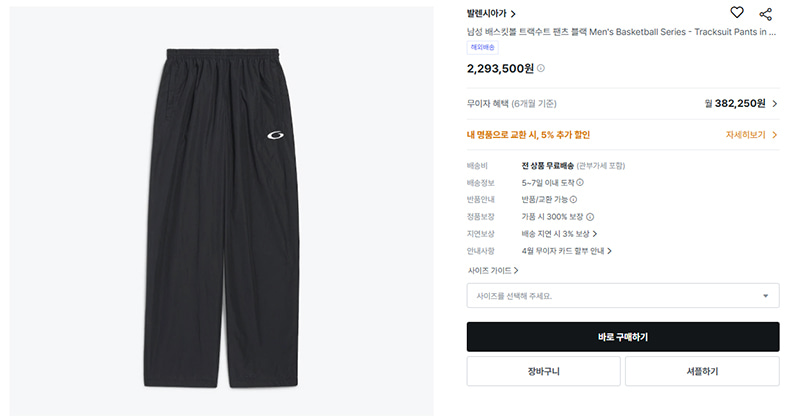The height and width of the screenshot is (416, 800).
Task: Click the share icon
Action: pos(766,13)
